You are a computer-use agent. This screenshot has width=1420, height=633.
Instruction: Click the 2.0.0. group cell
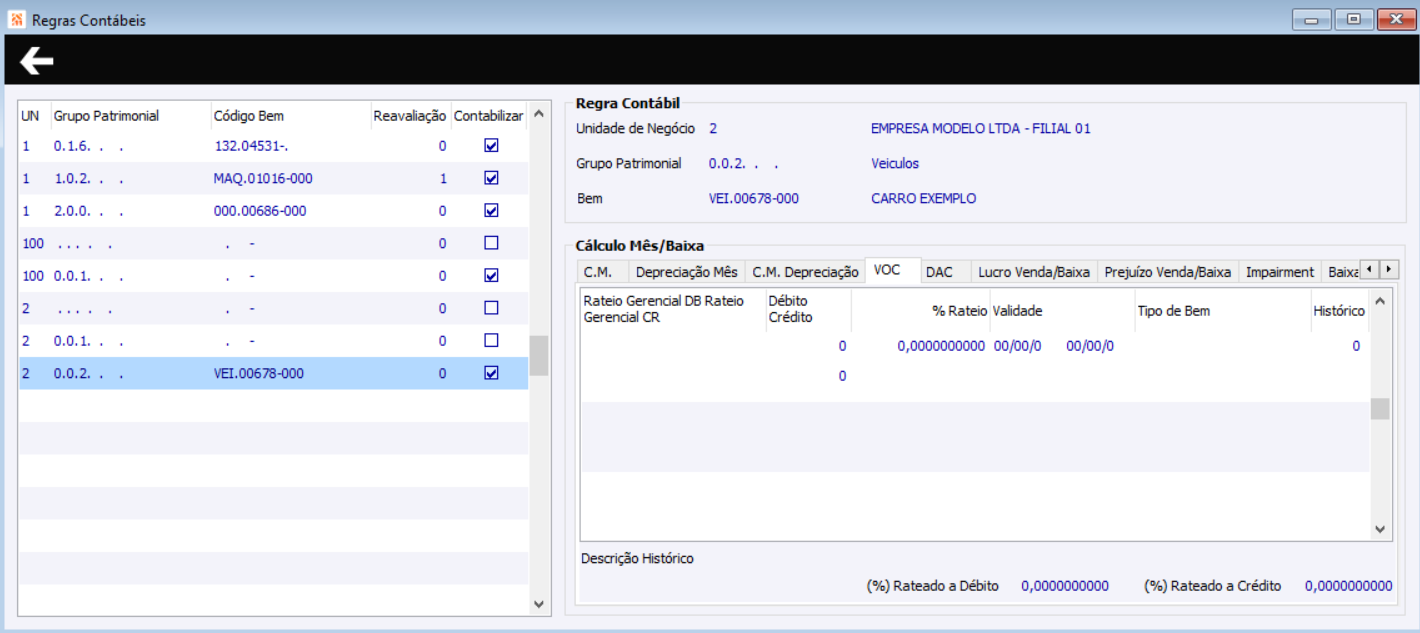[x=89, y=211]
